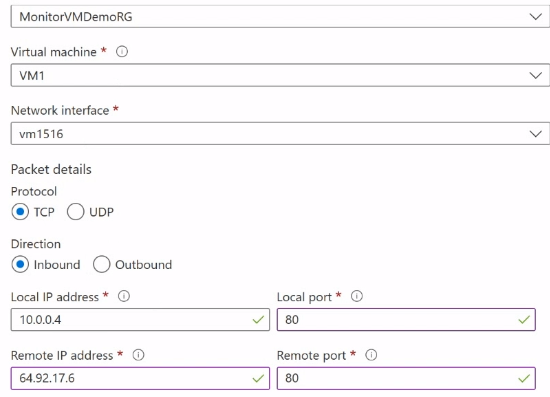Click info icon beside Remote IP address

point(138,355)
